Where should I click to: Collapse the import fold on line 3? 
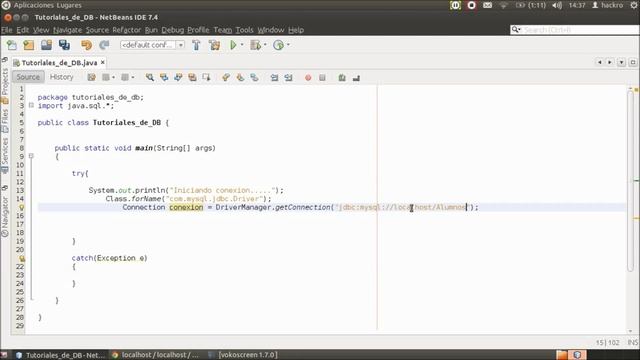pos(31,105)
